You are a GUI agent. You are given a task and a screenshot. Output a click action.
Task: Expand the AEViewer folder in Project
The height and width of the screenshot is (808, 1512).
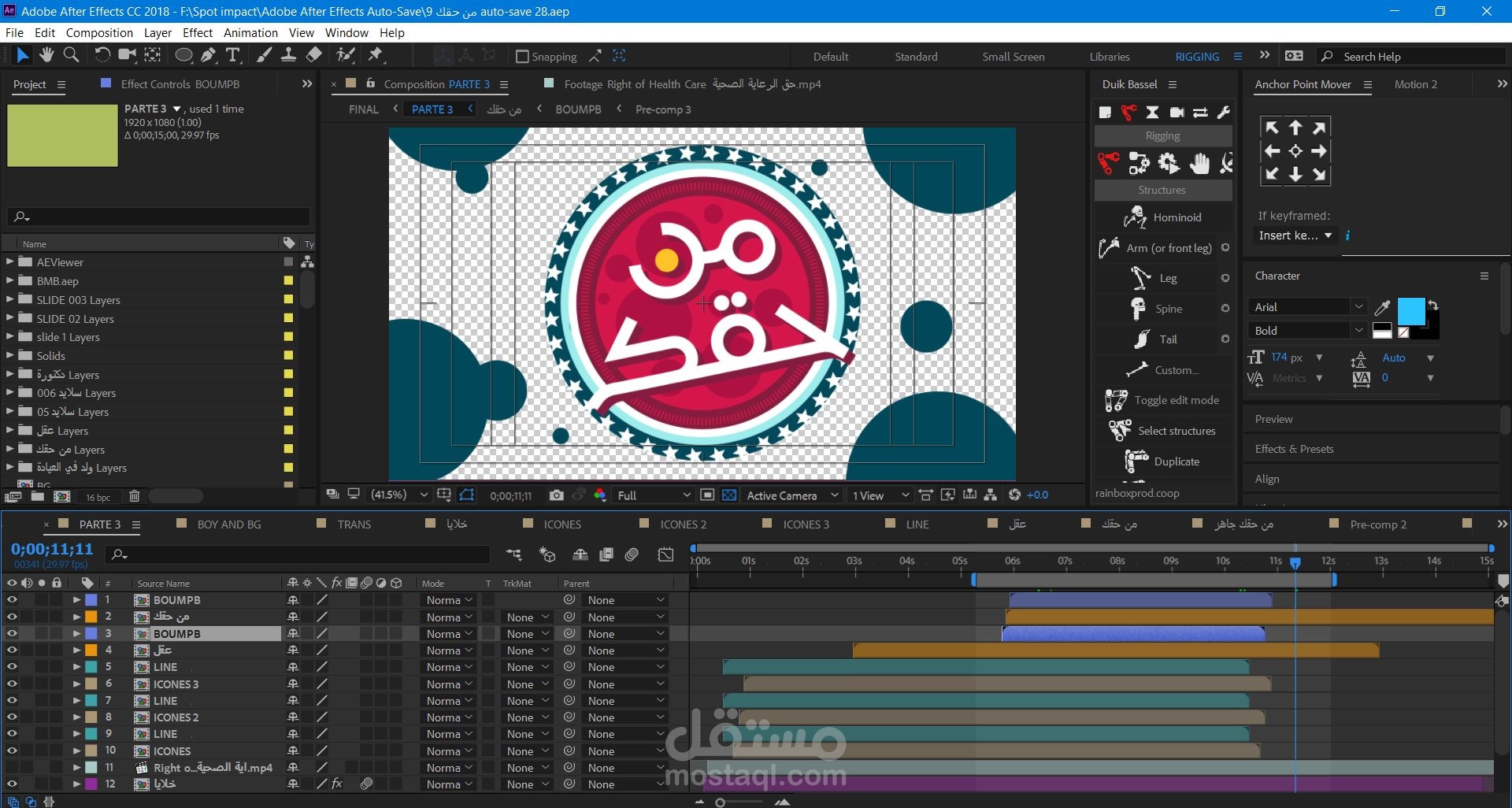coord(9,261)
